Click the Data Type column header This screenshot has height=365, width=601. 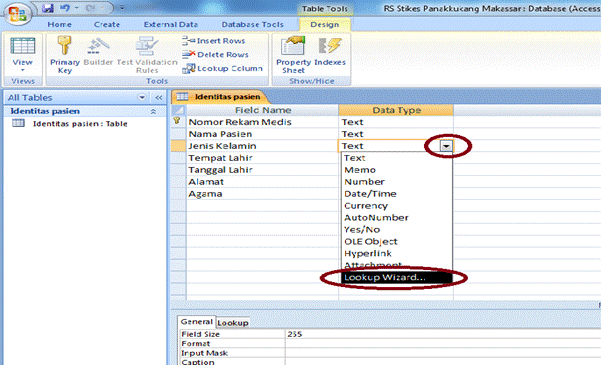point(396,110)
